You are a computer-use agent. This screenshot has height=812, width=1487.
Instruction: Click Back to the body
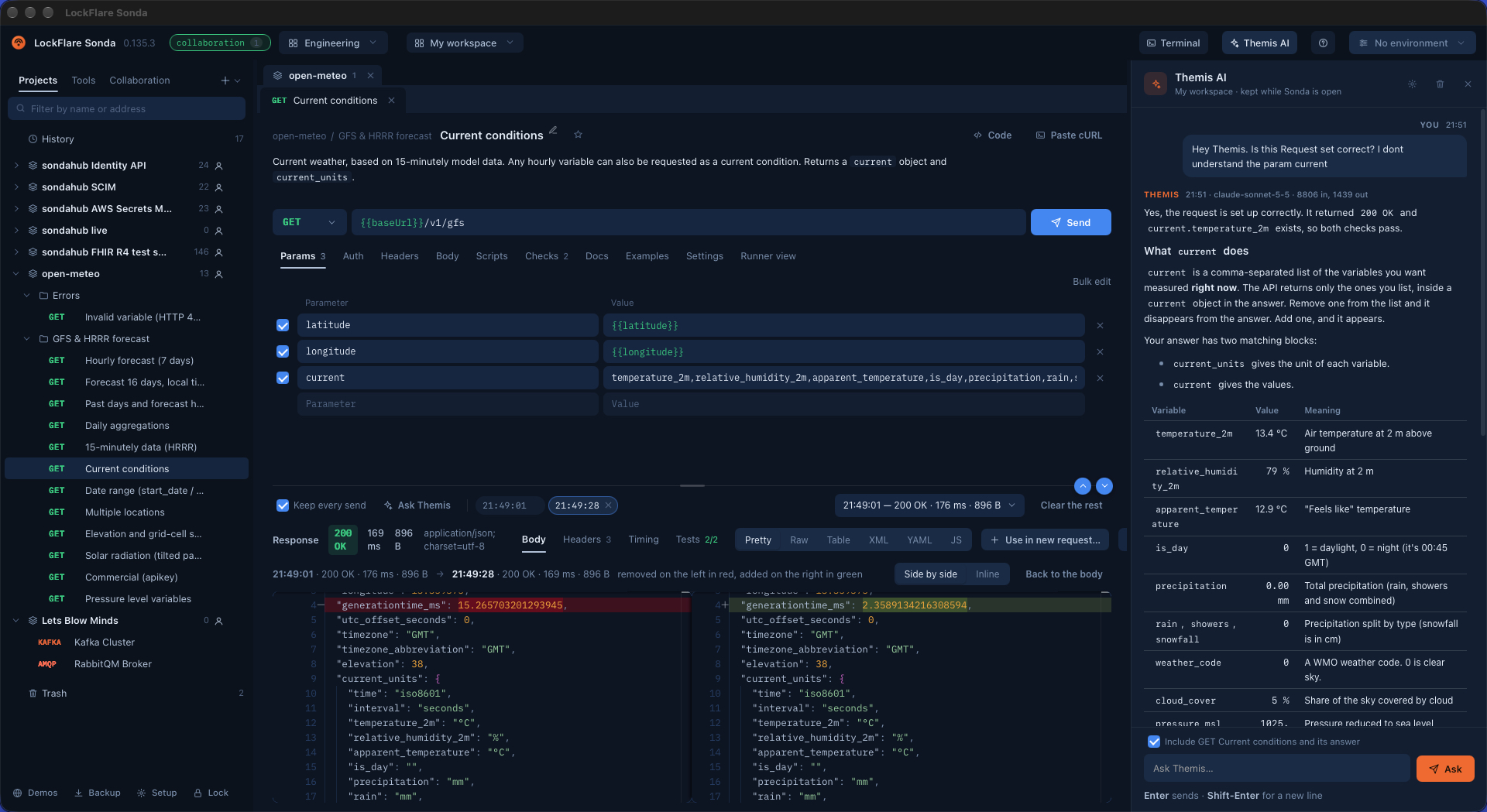pos(1064,574)
